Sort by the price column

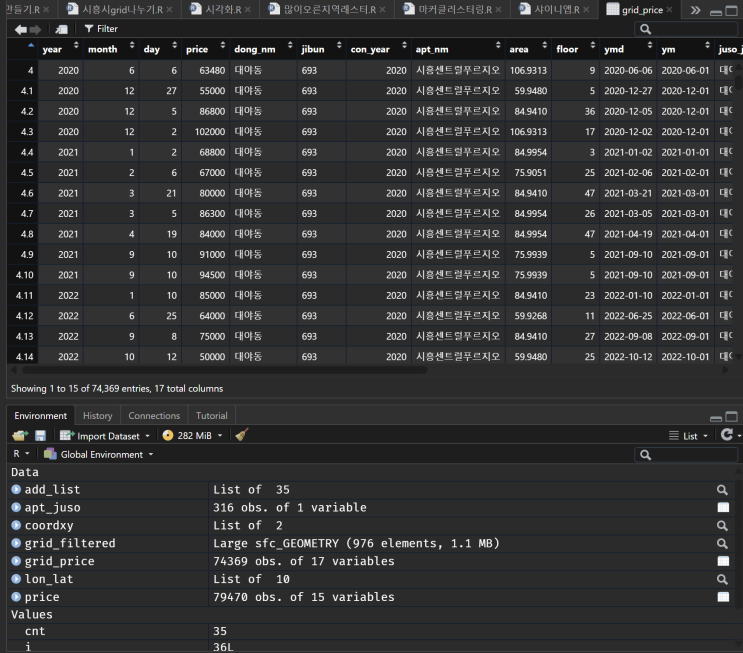point(205,49)
